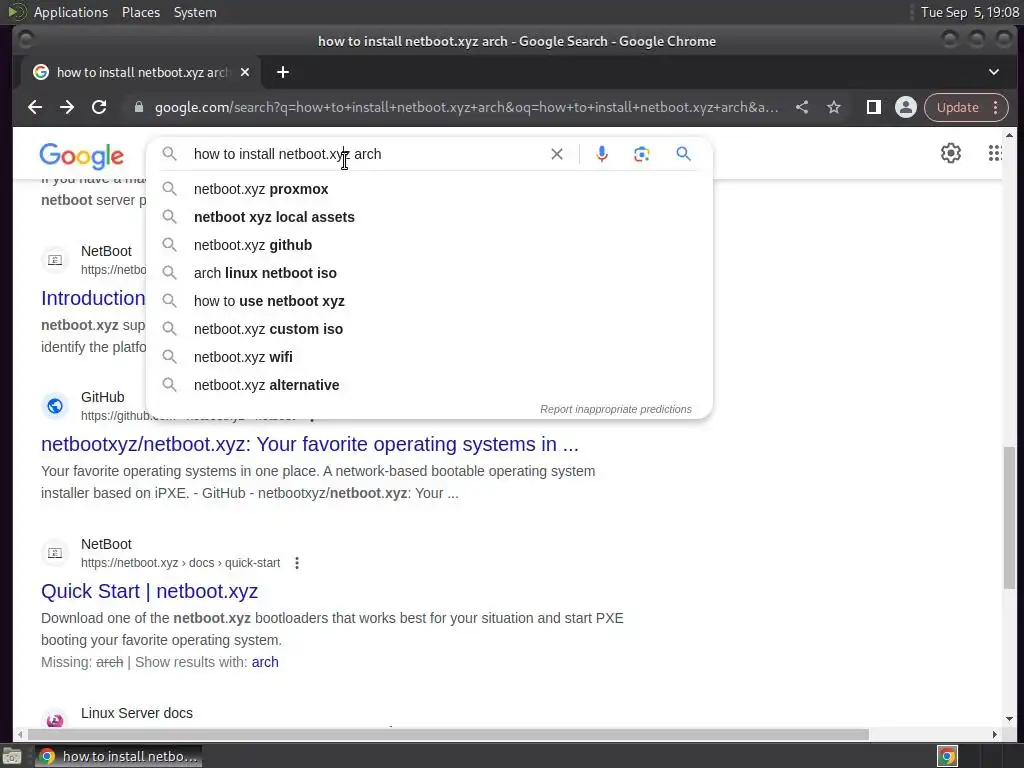Open Introduction result link
This screenshot has height=768, width=1024.
coord(93,298)
